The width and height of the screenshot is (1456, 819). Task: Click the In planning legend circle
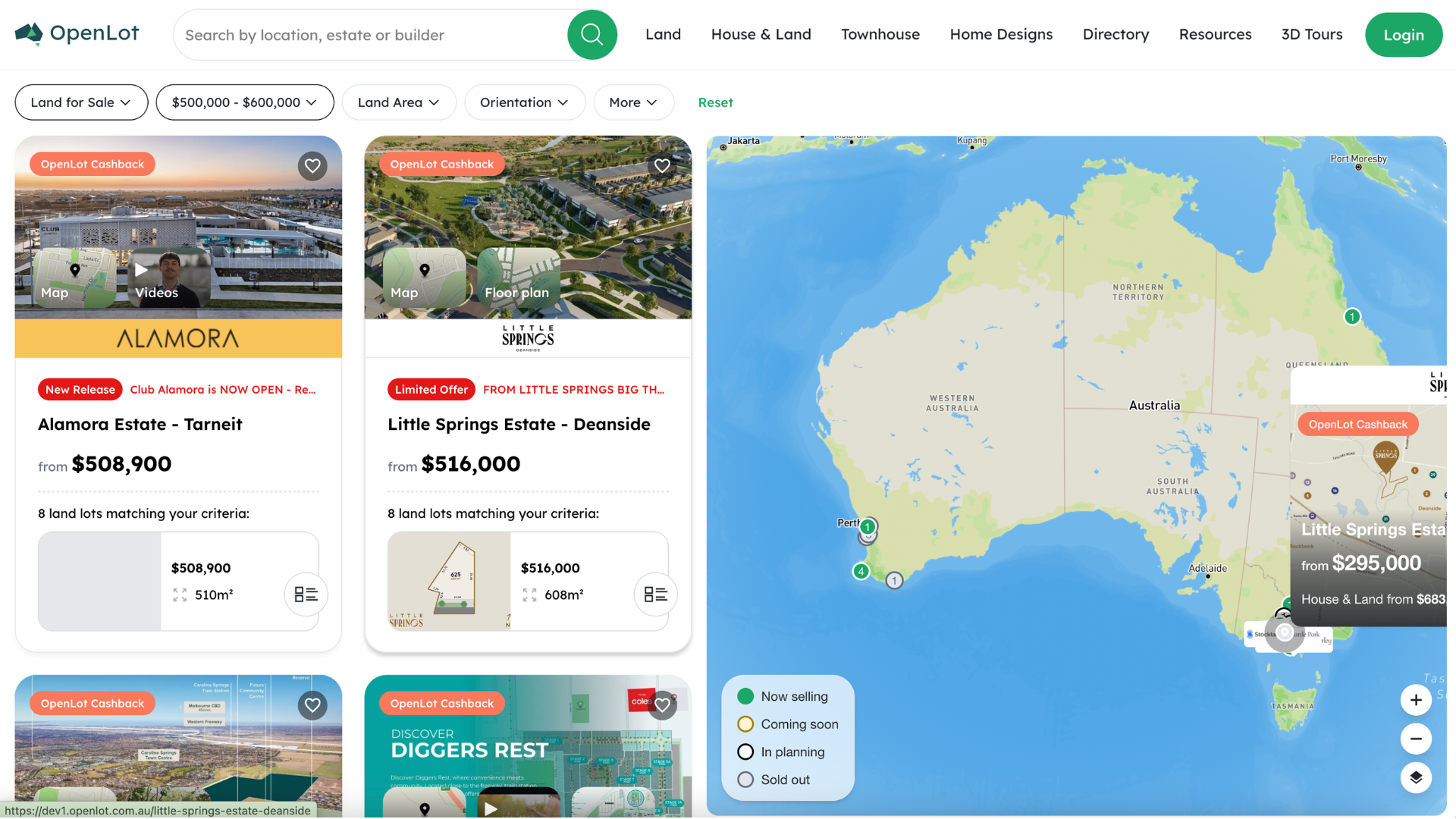[x=745, y=752]
